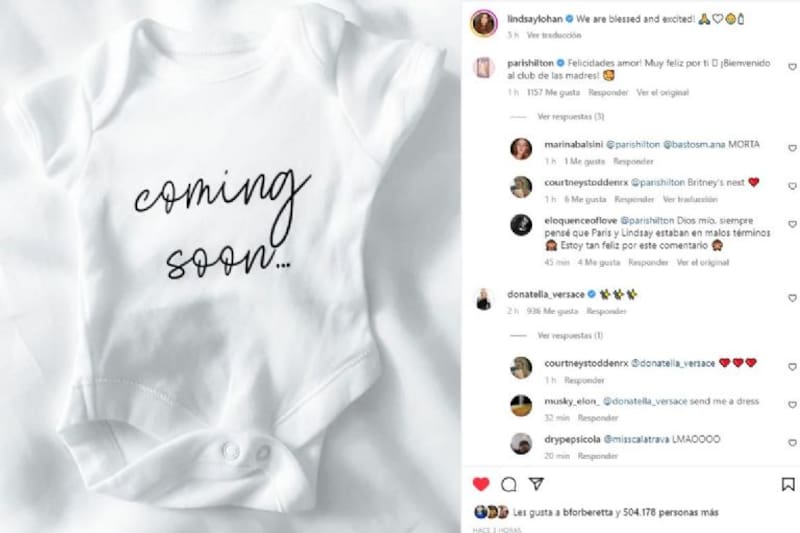Like parishilton's comment with heart
Viewport: 800px width, 533px height.
pos(792,67)
